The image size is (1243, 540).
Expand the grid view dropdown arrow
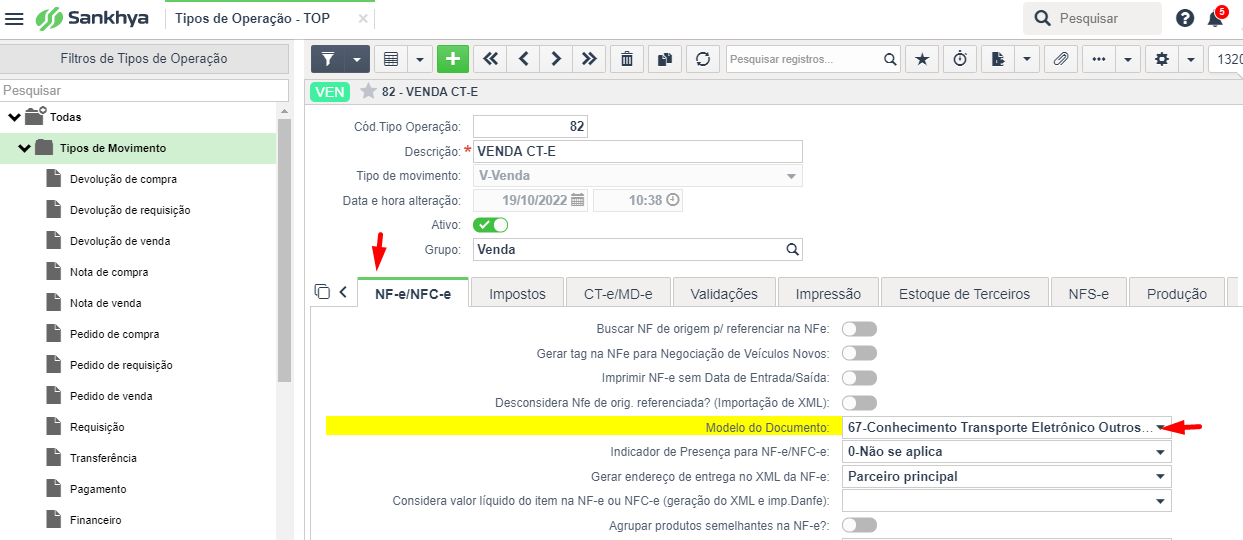420,59
